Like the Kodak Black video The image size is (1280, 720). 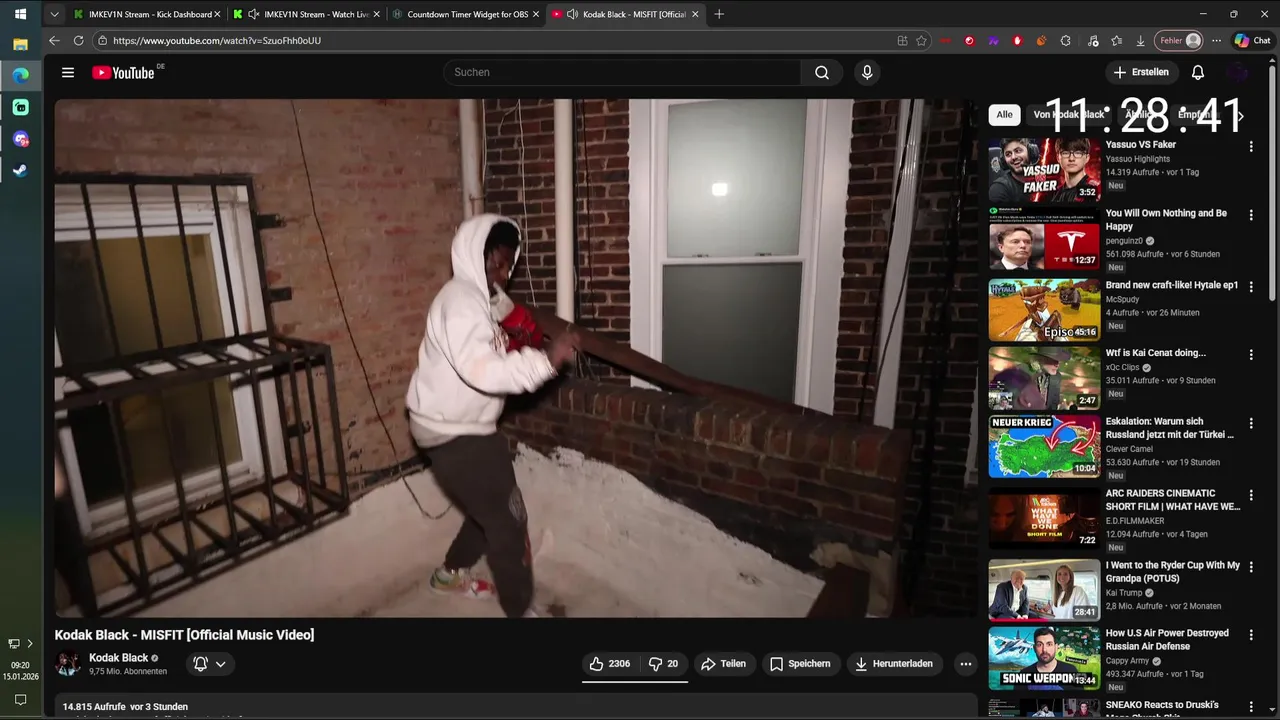point(609,663)
